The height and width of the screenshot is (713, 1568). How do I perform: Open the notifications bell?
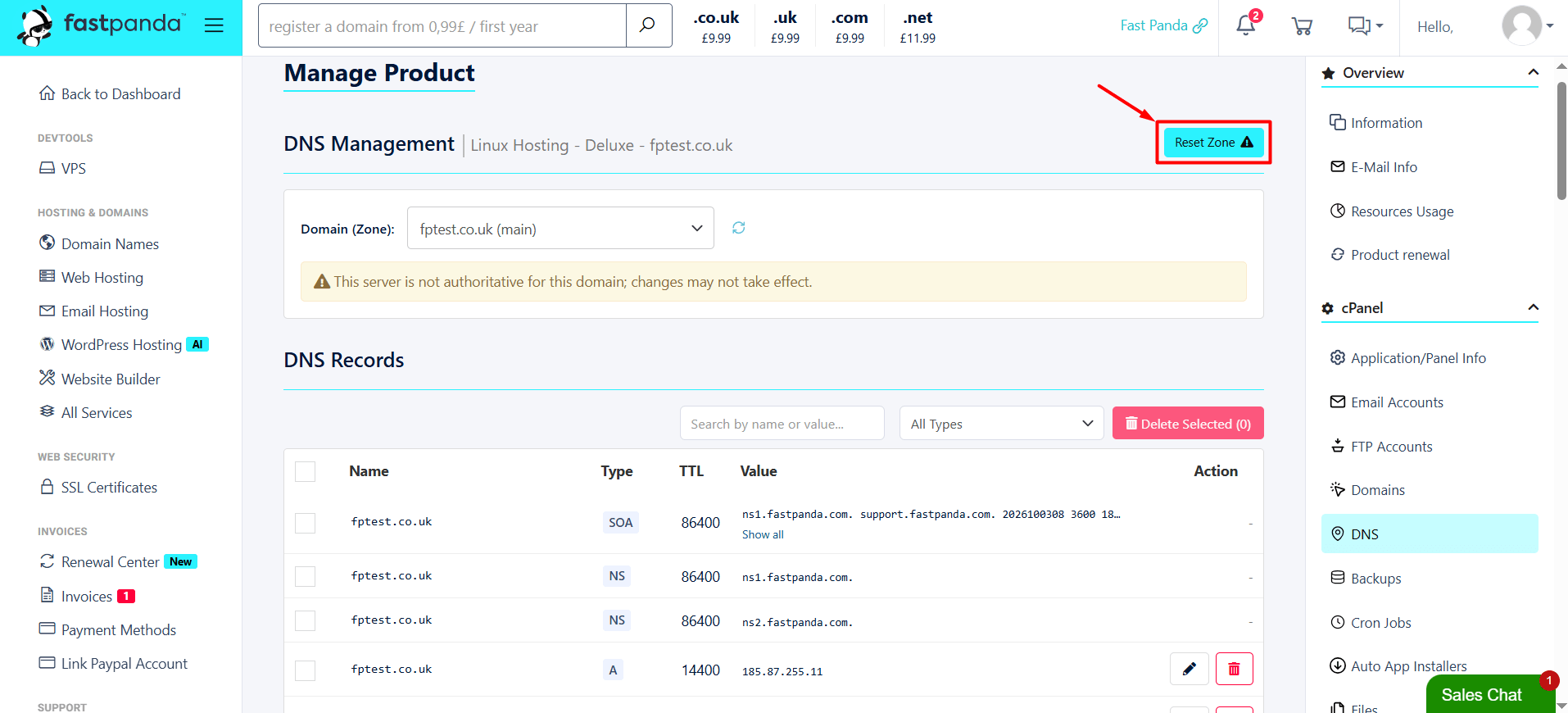1246,25
